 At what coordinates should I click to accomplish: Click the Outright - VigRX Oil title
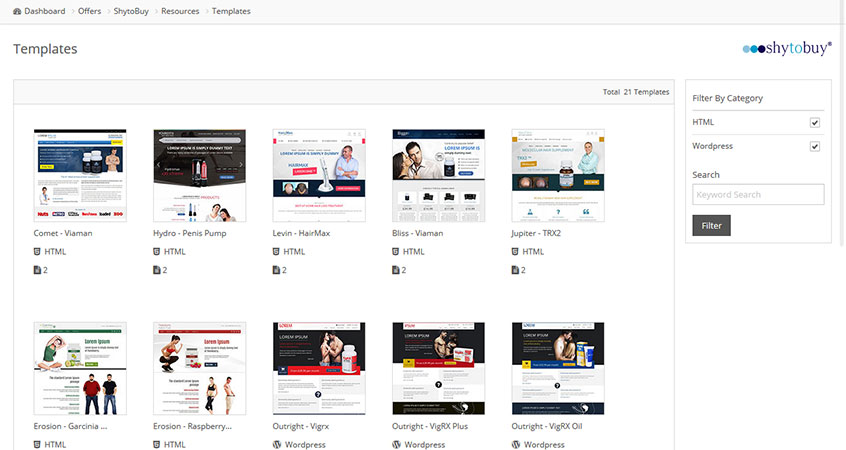point(547,426)
